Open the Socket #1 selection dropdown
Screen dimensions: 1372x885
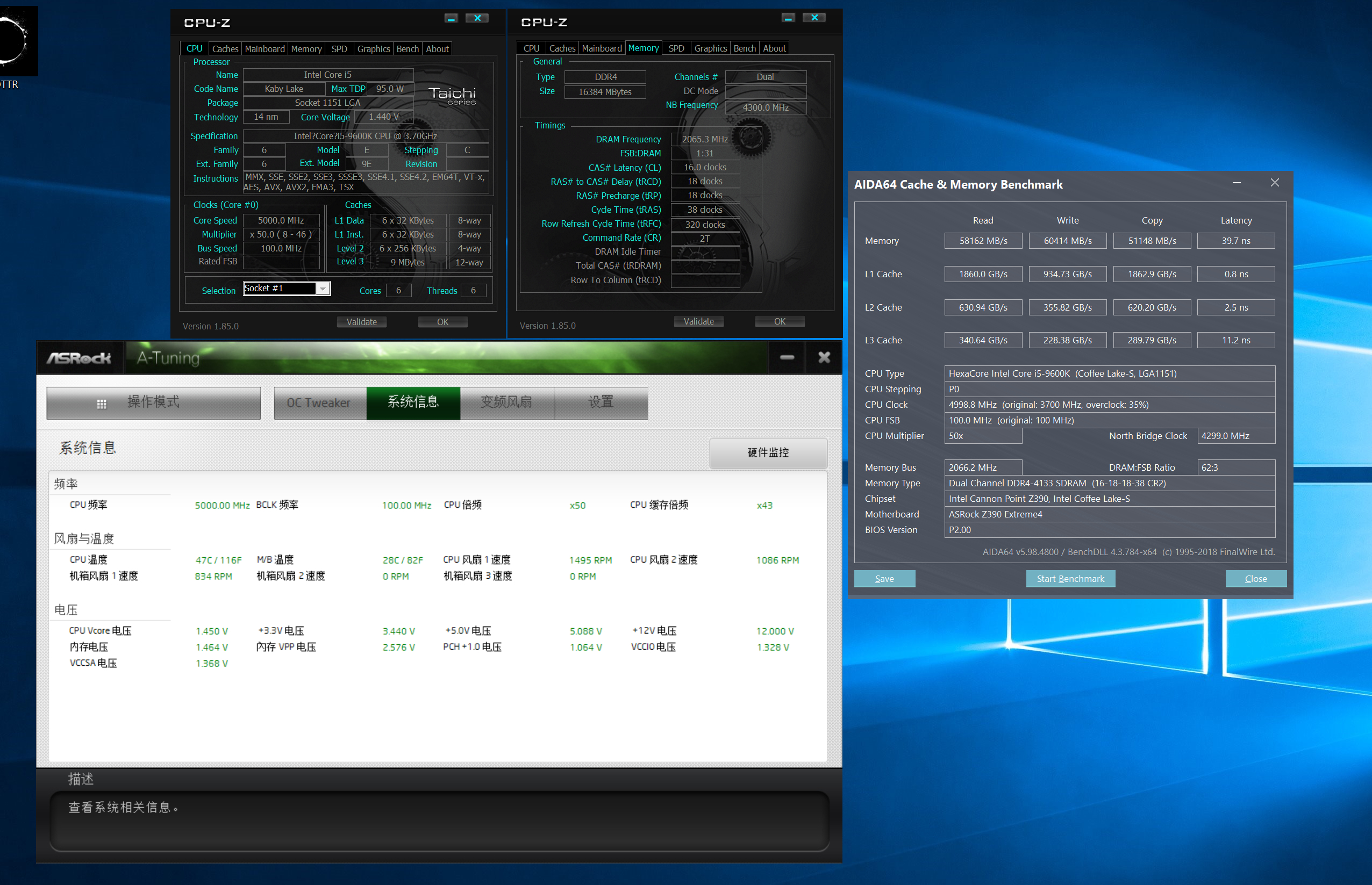tap(323, 289)
